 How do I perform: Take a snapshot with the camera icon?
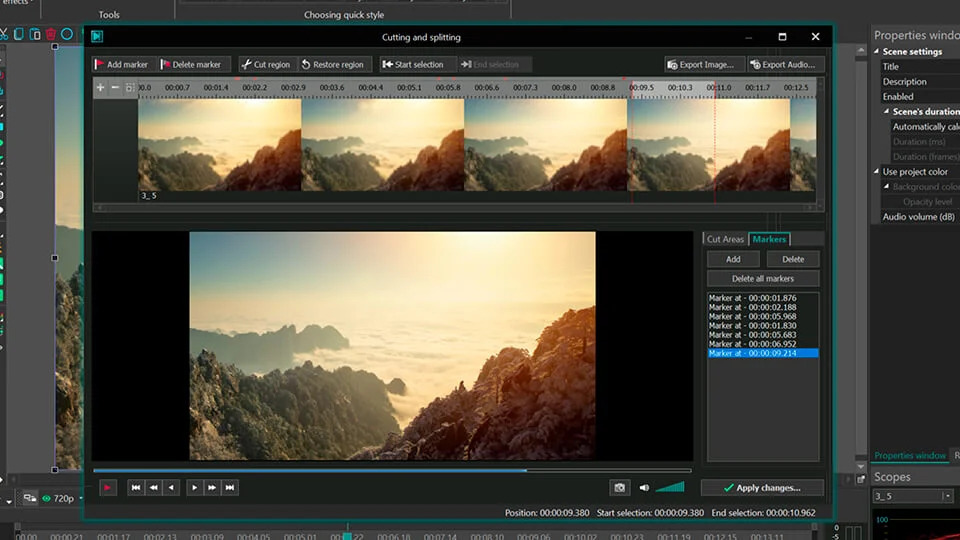click(620, 488)
